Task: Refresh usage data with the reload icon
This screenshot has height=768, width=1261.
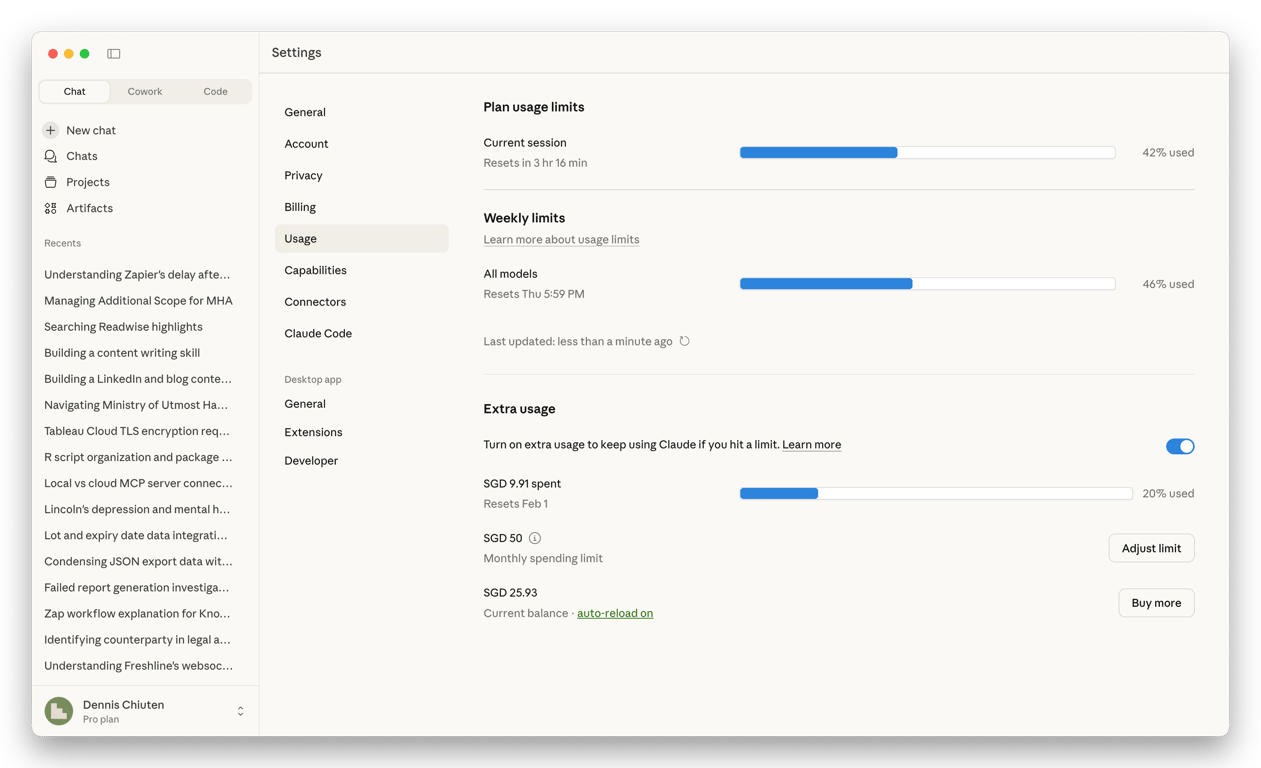Action: (685, 341)
